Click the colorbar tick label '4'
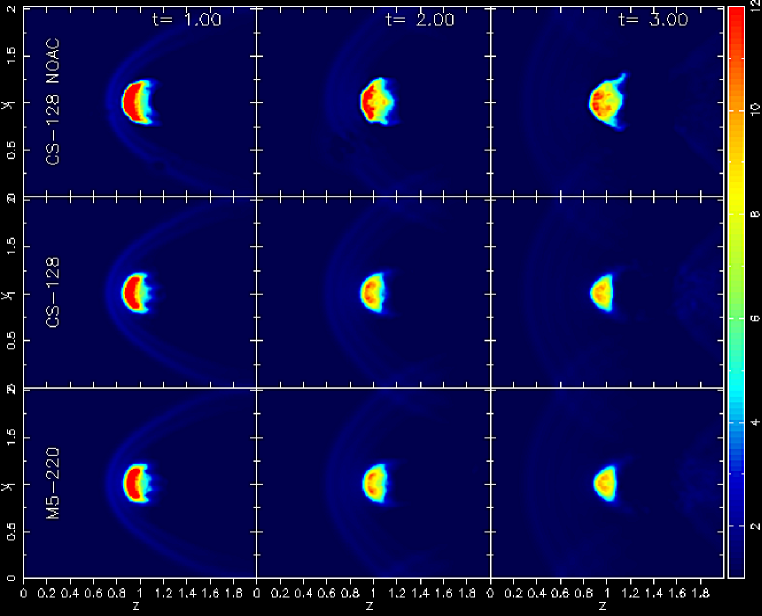The height and width of the screenshot is (616, 762). pos(755,422)
